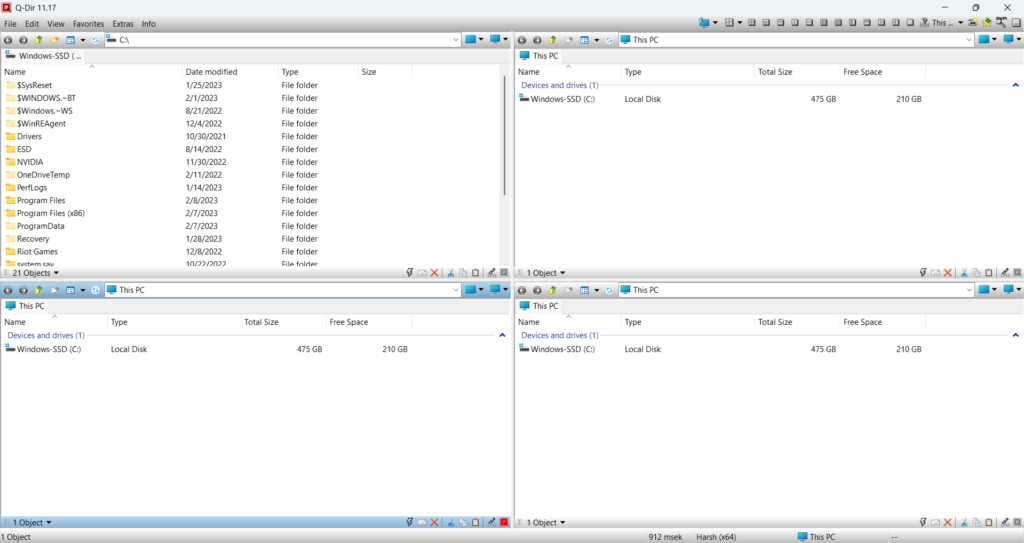Sort by Date modified column header

(x=211, y=72)
